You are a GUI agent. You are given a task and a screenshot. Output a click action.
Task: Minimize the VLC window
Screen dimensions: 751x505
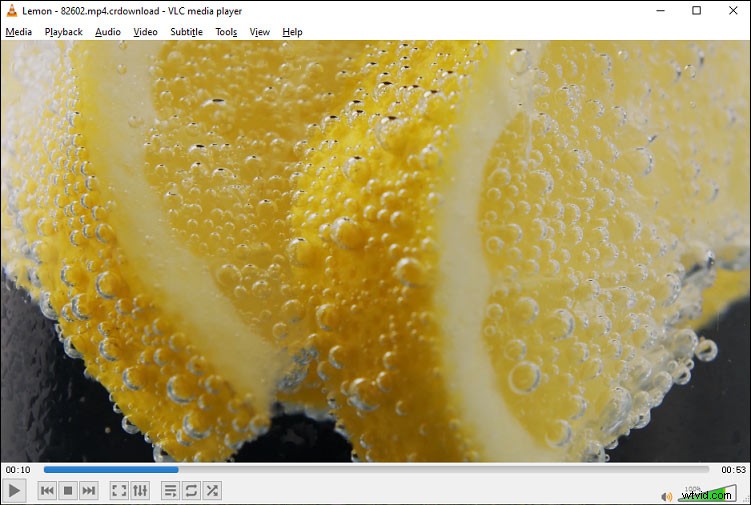click(x=660, y=11)
